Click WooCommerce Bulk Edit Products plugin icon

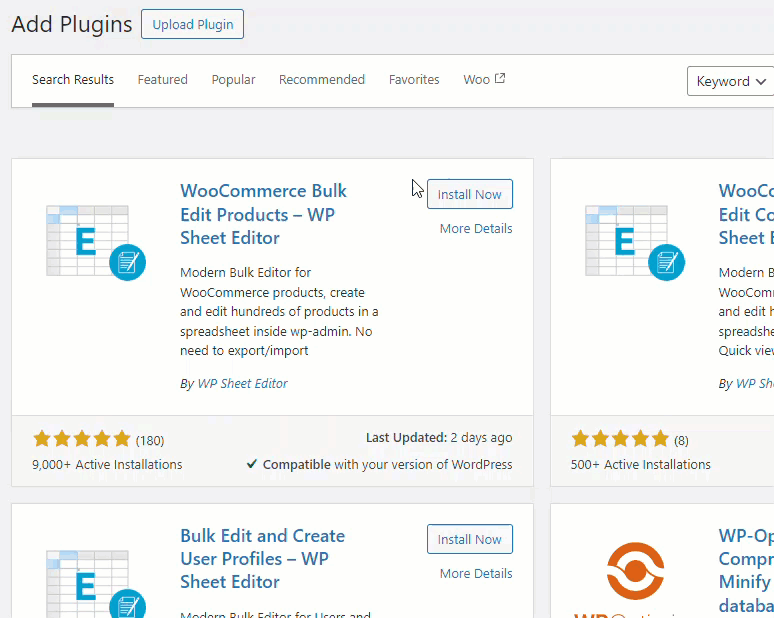[x=96, y=240]
